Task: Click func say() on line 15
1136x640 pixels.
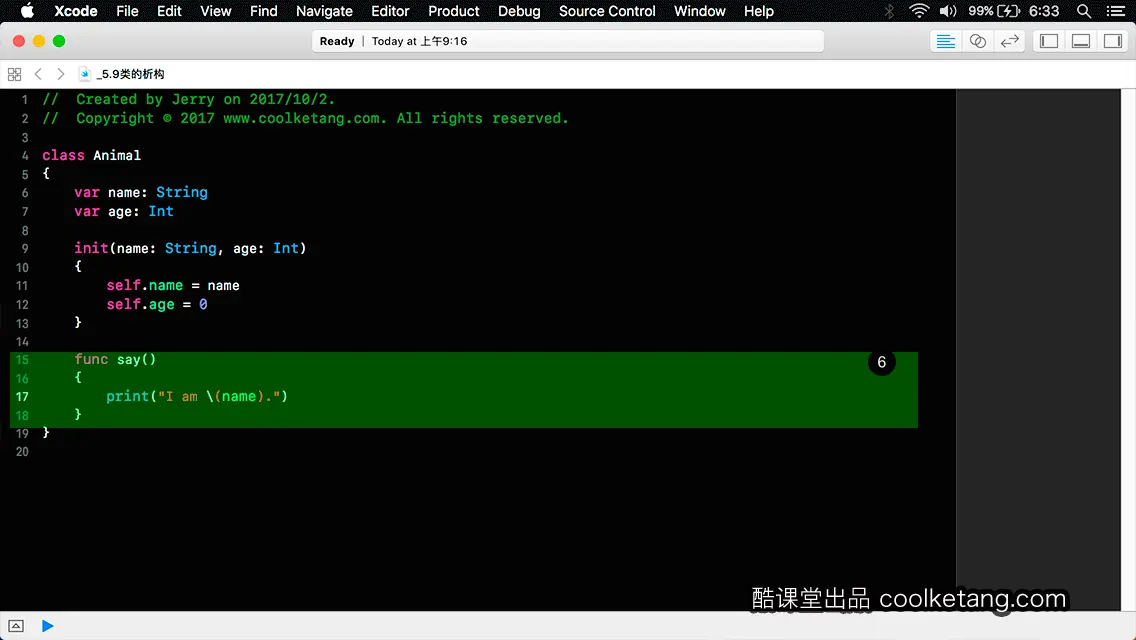Action: 115,360
